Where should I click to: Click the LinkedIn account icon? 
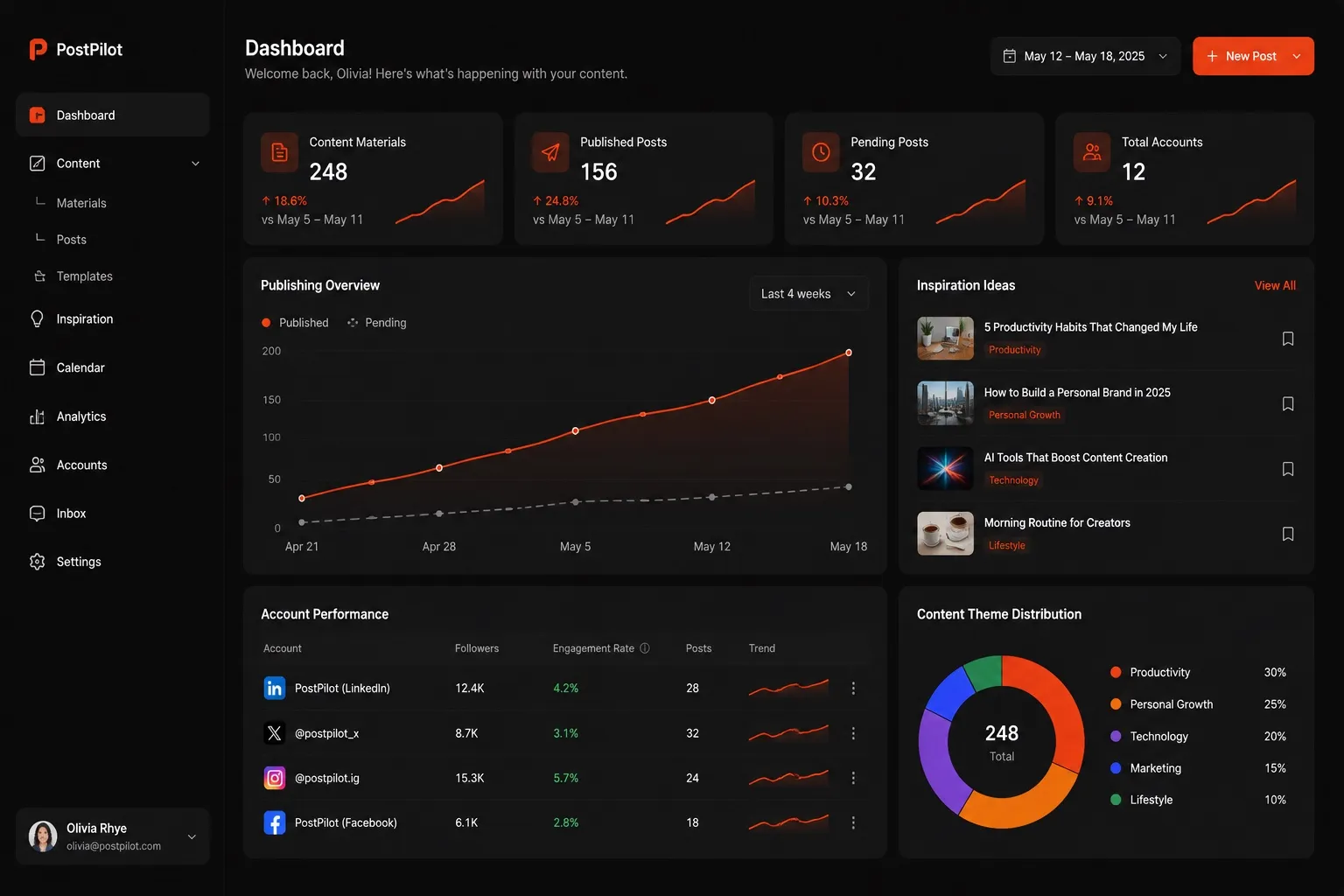point(275,689)
